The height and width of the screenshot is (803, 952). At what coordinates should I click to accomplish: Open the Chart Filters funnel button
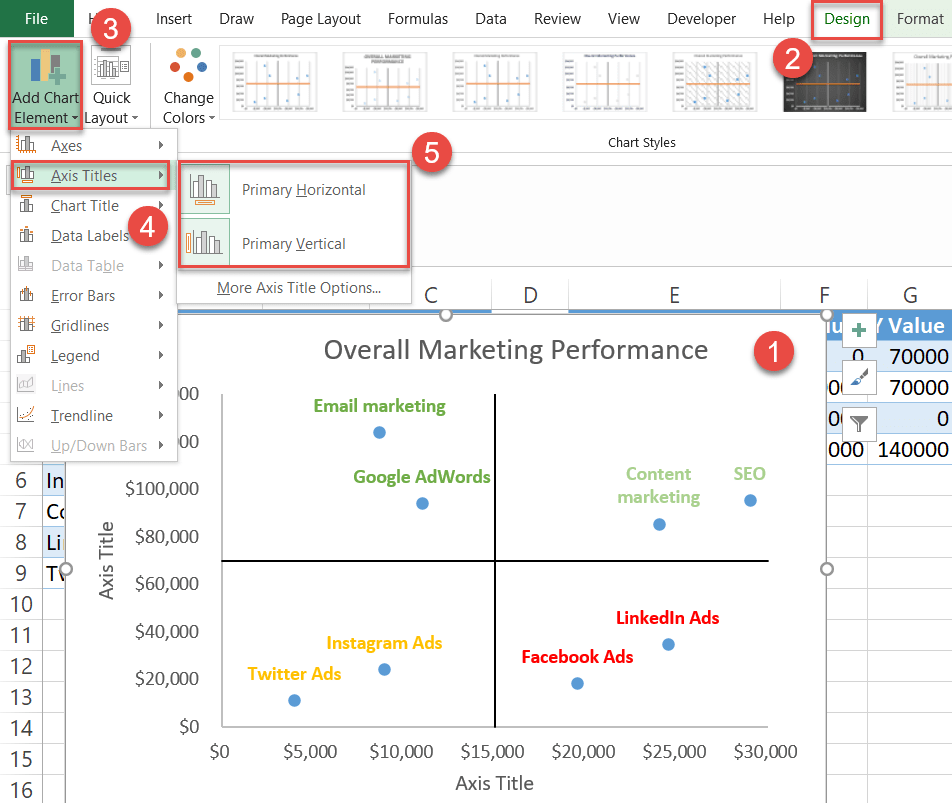(859, 424)
